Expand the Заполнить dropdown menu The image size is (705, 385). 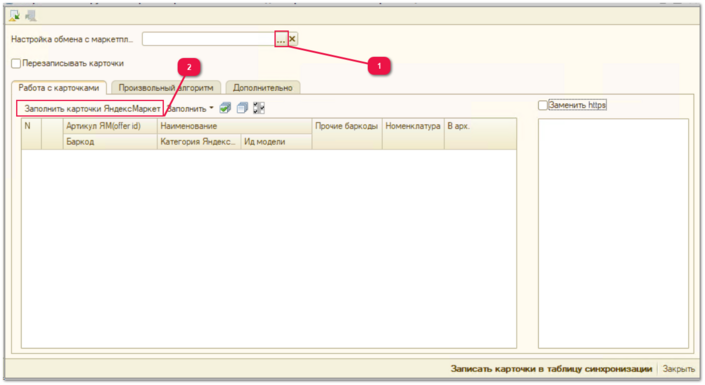[x=190, y=109]
